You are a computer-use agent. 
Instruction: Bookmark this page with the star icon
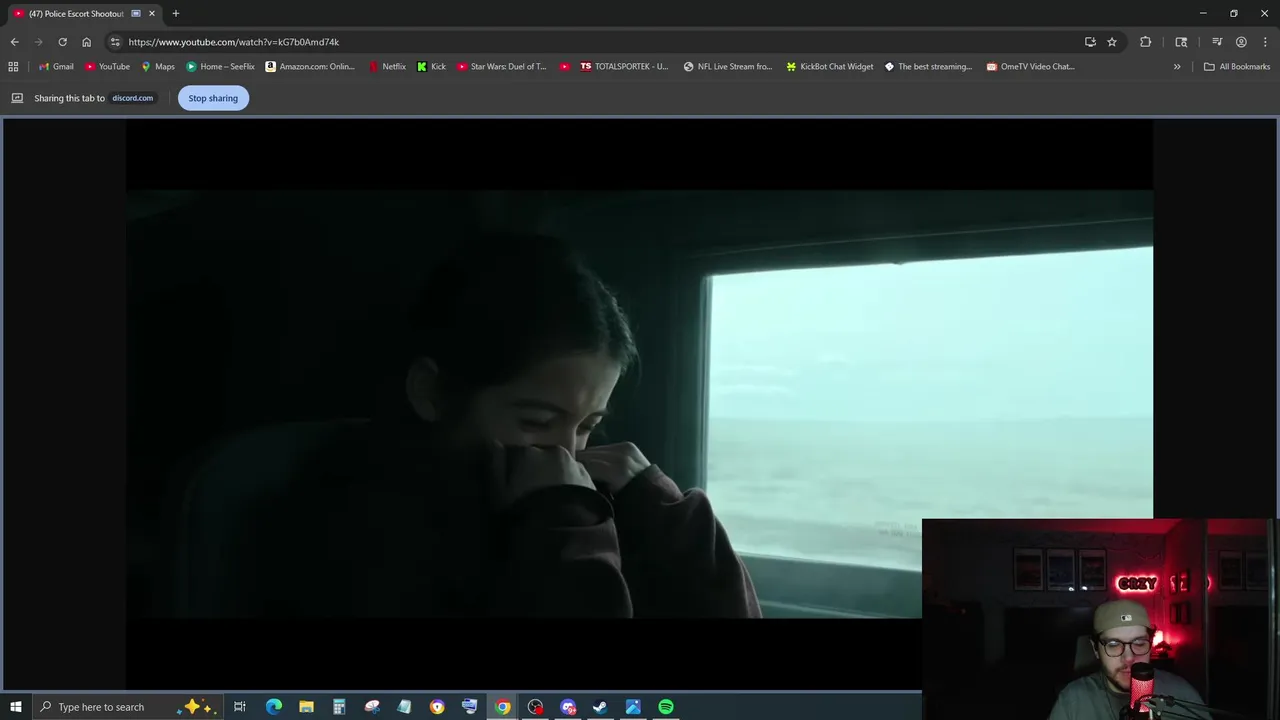point(1112,42)
